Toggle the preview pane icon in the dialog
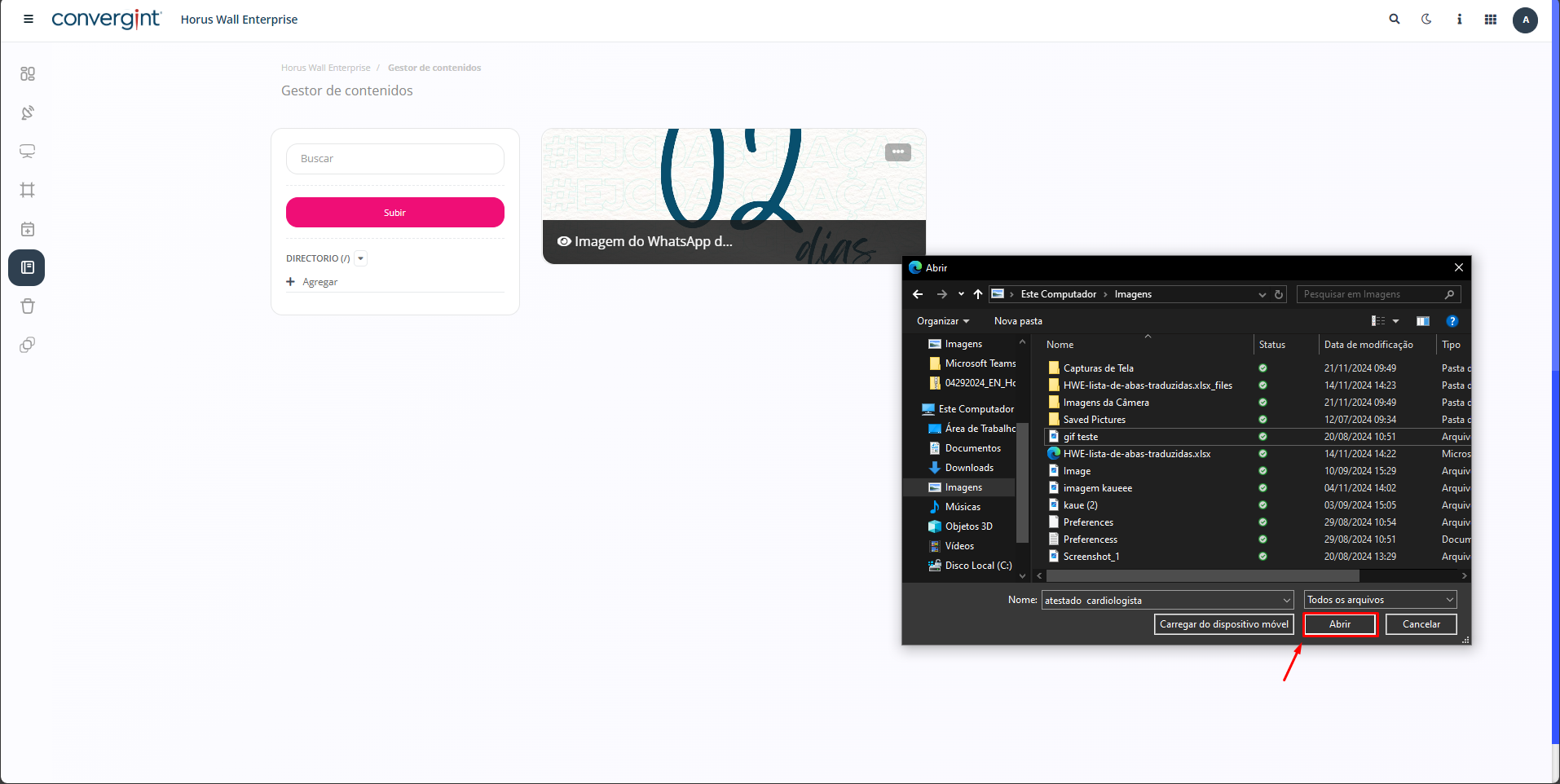Image resolution: width=1560 pixels, height=784 pixels. tap(1423, 321)
